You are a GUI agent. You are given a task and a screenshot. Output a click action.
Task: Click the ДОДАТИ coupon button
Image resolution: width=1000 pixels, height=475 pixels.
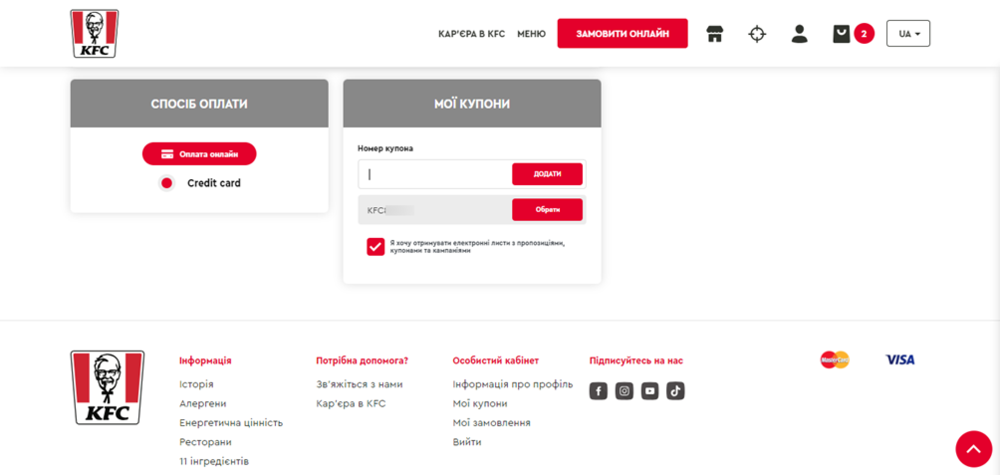547,174
